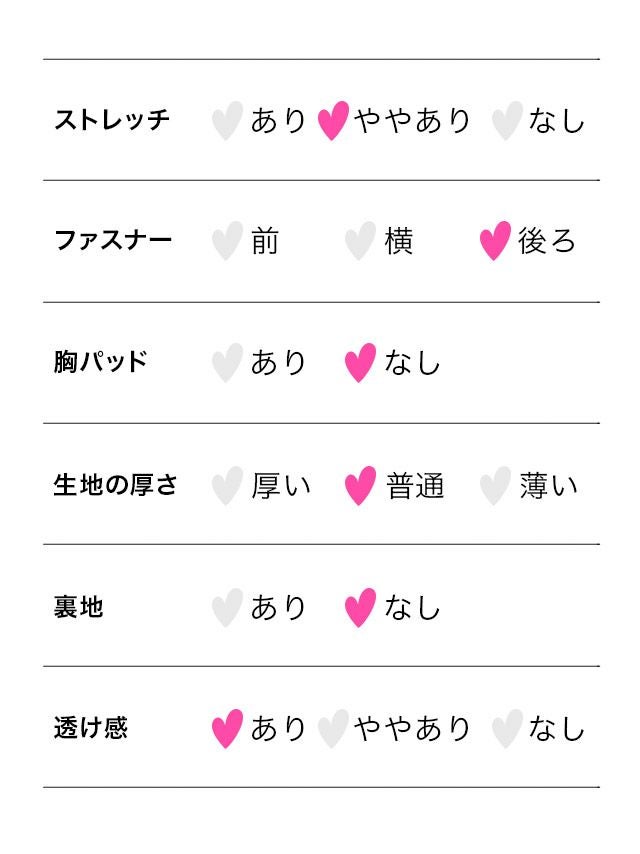Screen dimensions: 640x854
Task: Click the pink heart for 透け感 あり
Action: [x=227, y=729]
